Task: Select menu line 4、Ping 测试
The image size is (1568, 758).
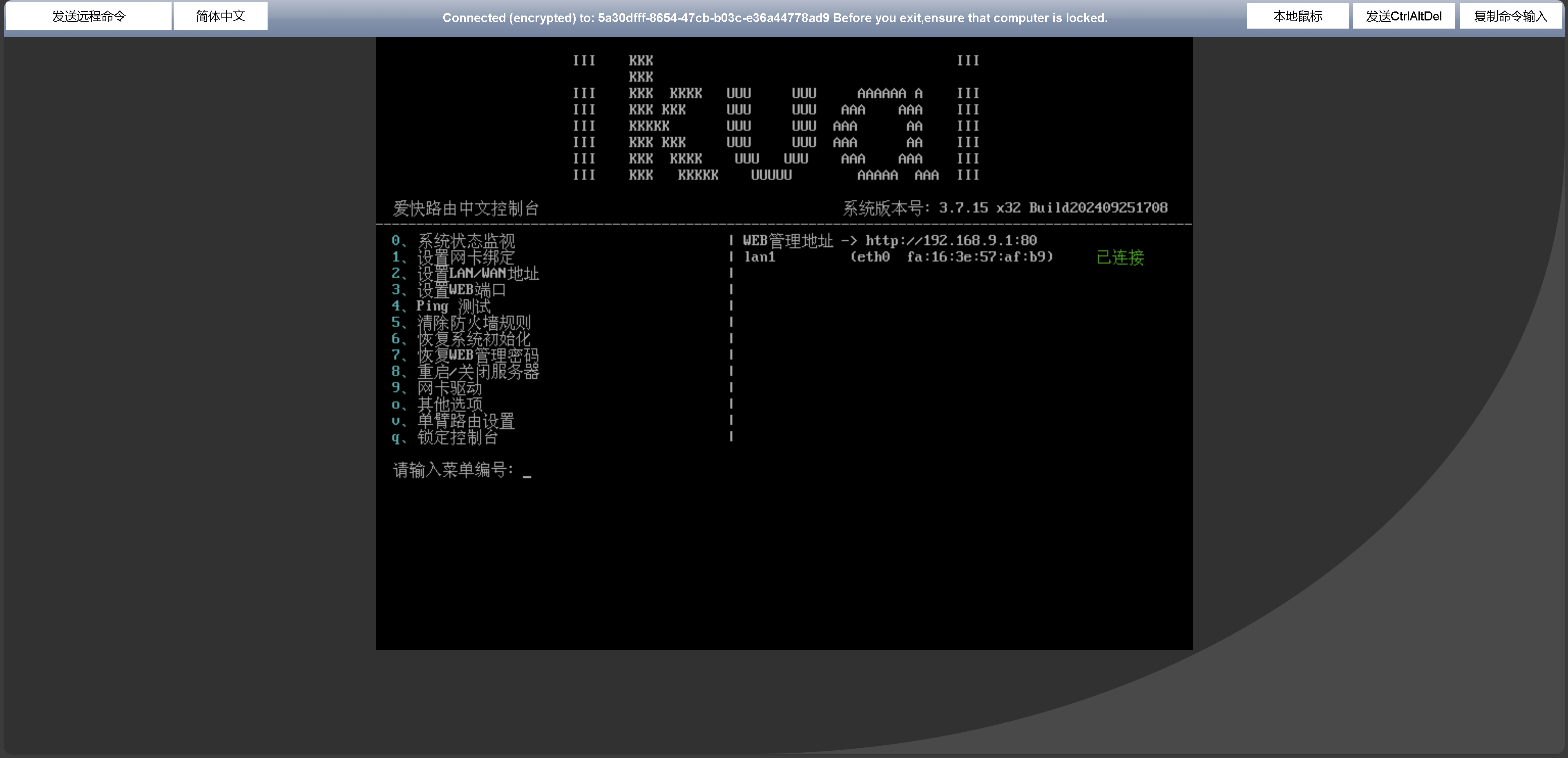Action: point(441,306)
